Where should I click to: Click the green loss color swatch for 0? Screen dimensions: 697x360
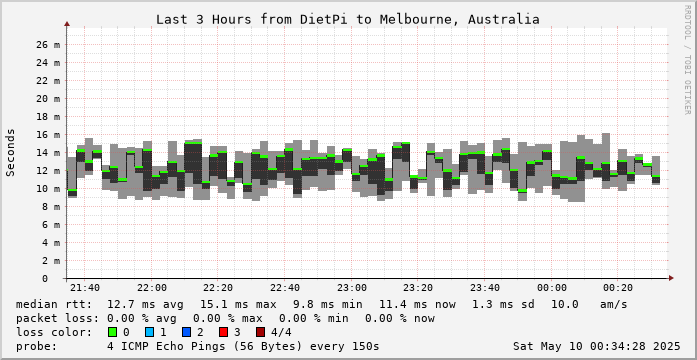pos(112,332)
